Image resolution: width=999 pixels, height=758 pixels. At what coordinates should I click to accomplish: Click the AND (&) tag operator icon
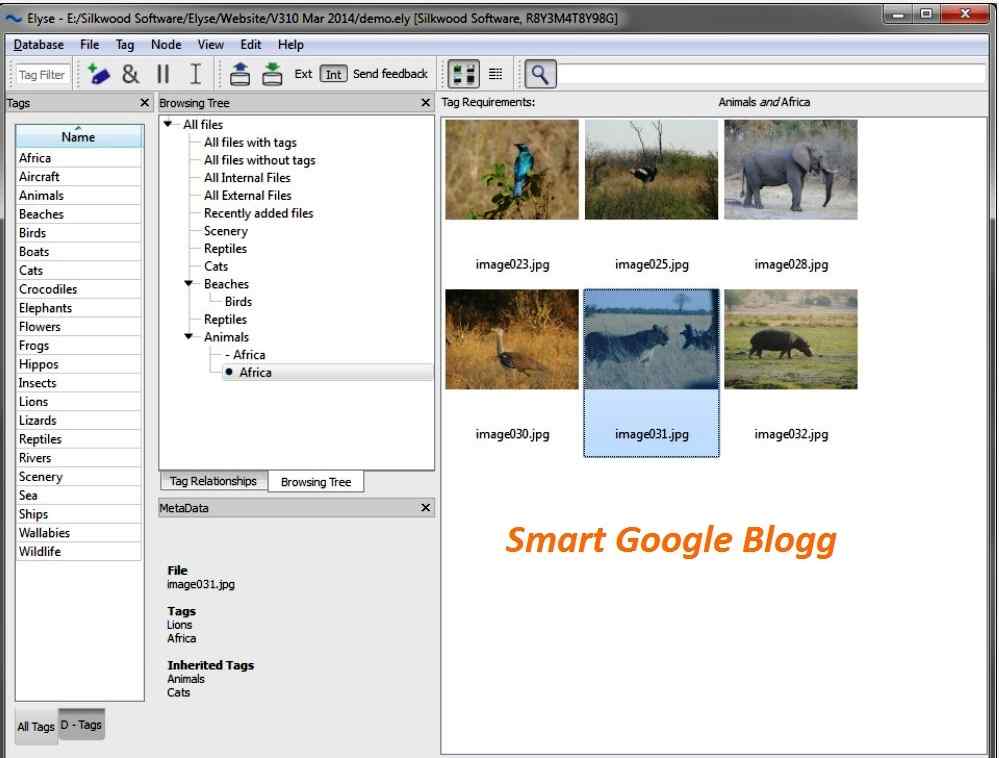pyautogui.click(x=130, y=73)
